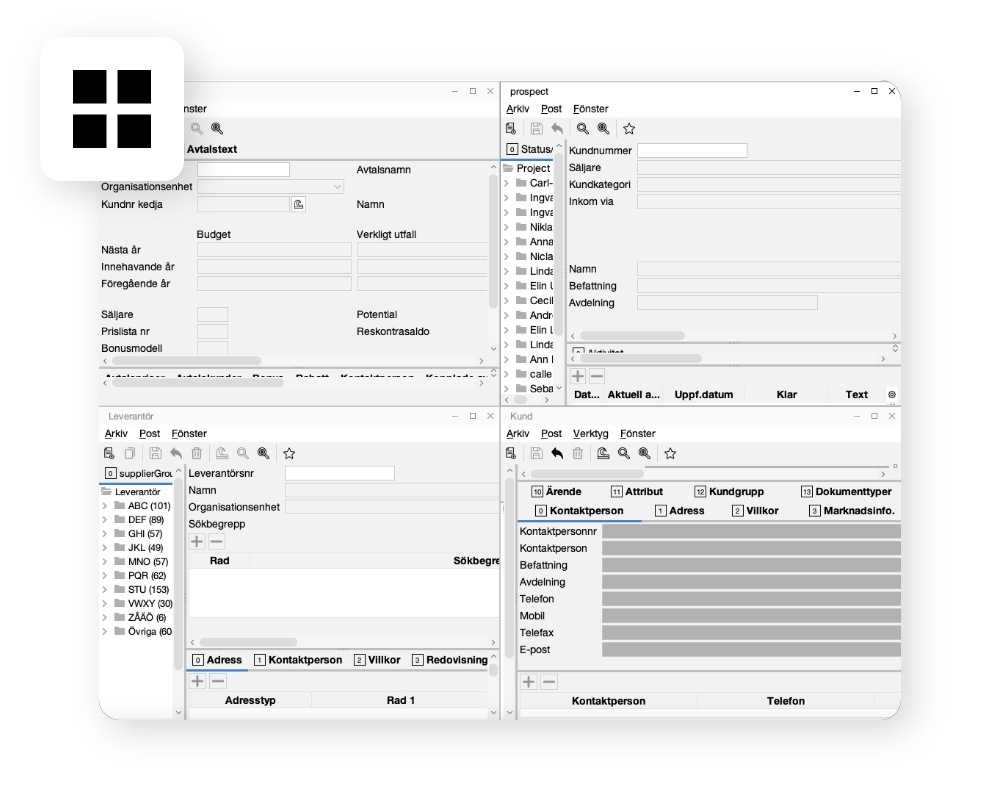This screenshot has height=800, width=1000.
Task: Click the save icon in prospect toolbar
Action: (536, 129)
